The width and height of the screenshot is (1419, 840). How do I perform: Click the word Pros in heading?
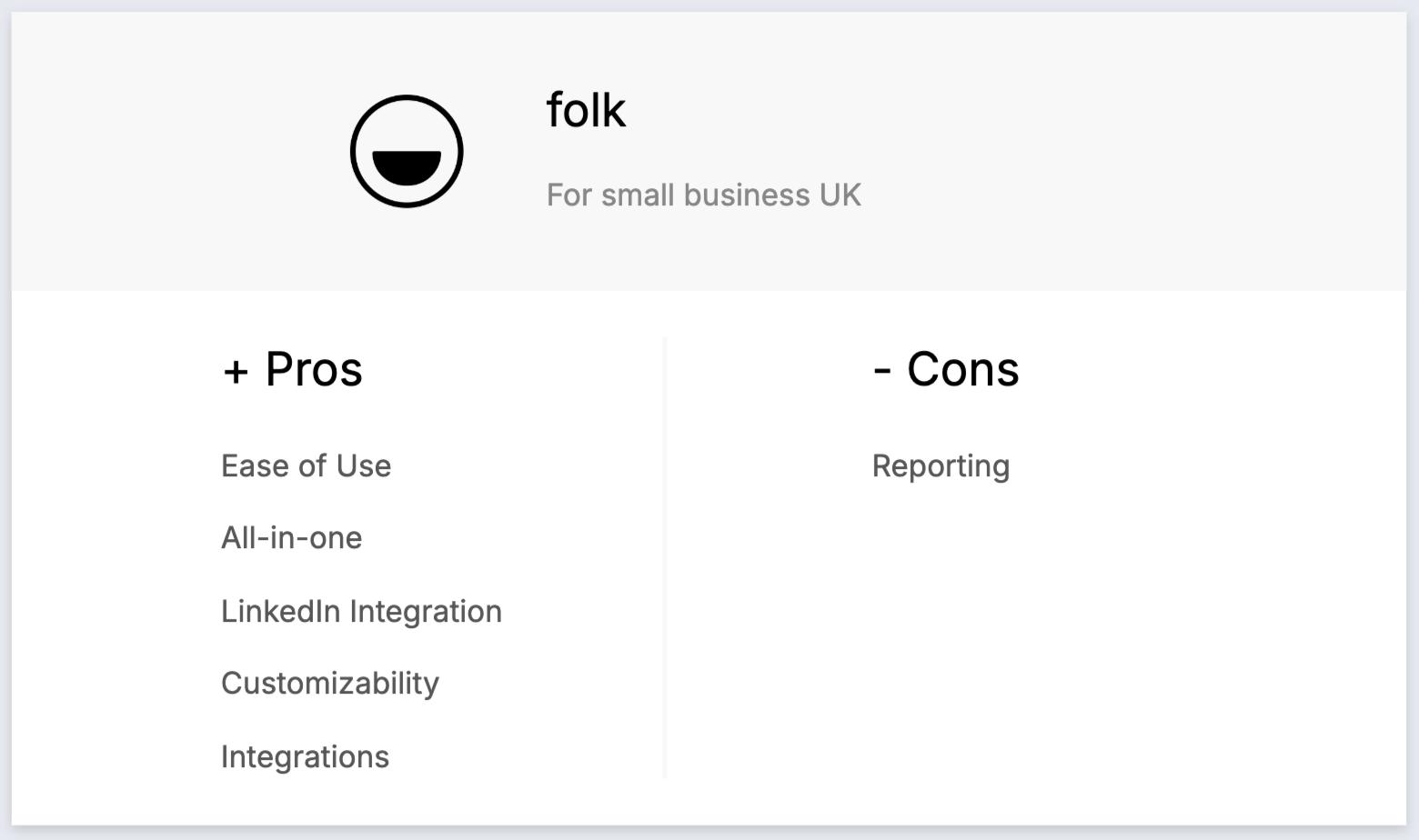(314, 369)
